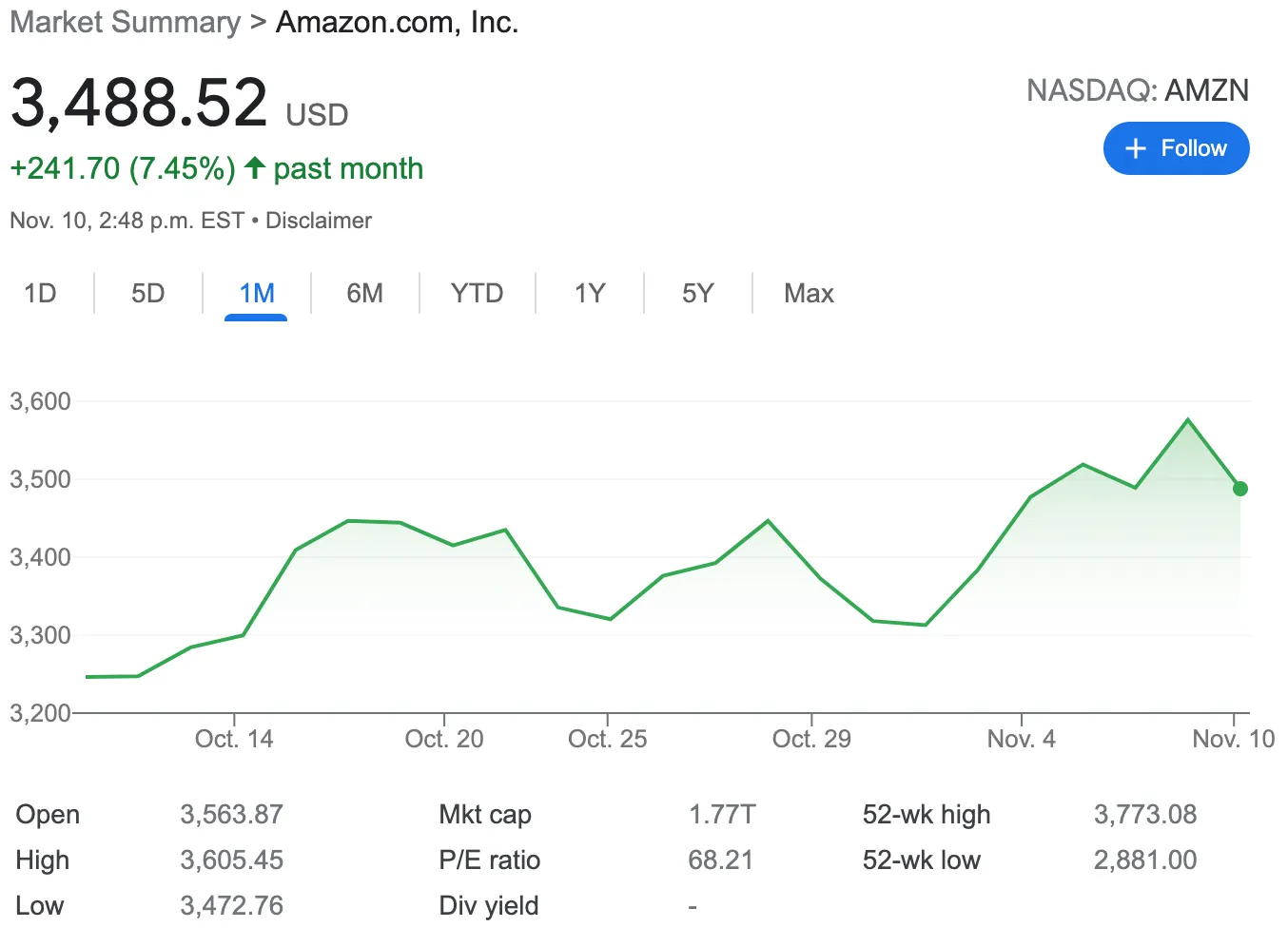1288x947 pixels.
Task: Follow Amazon stock with Follow button
Action: click(x=1176, y=148)
